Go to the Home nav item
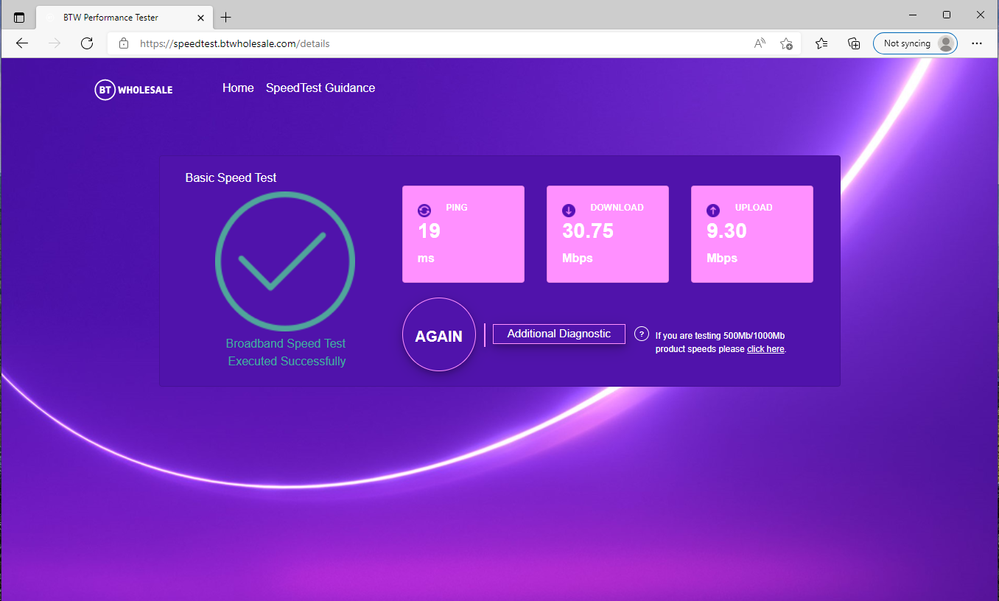 point(238,88)
